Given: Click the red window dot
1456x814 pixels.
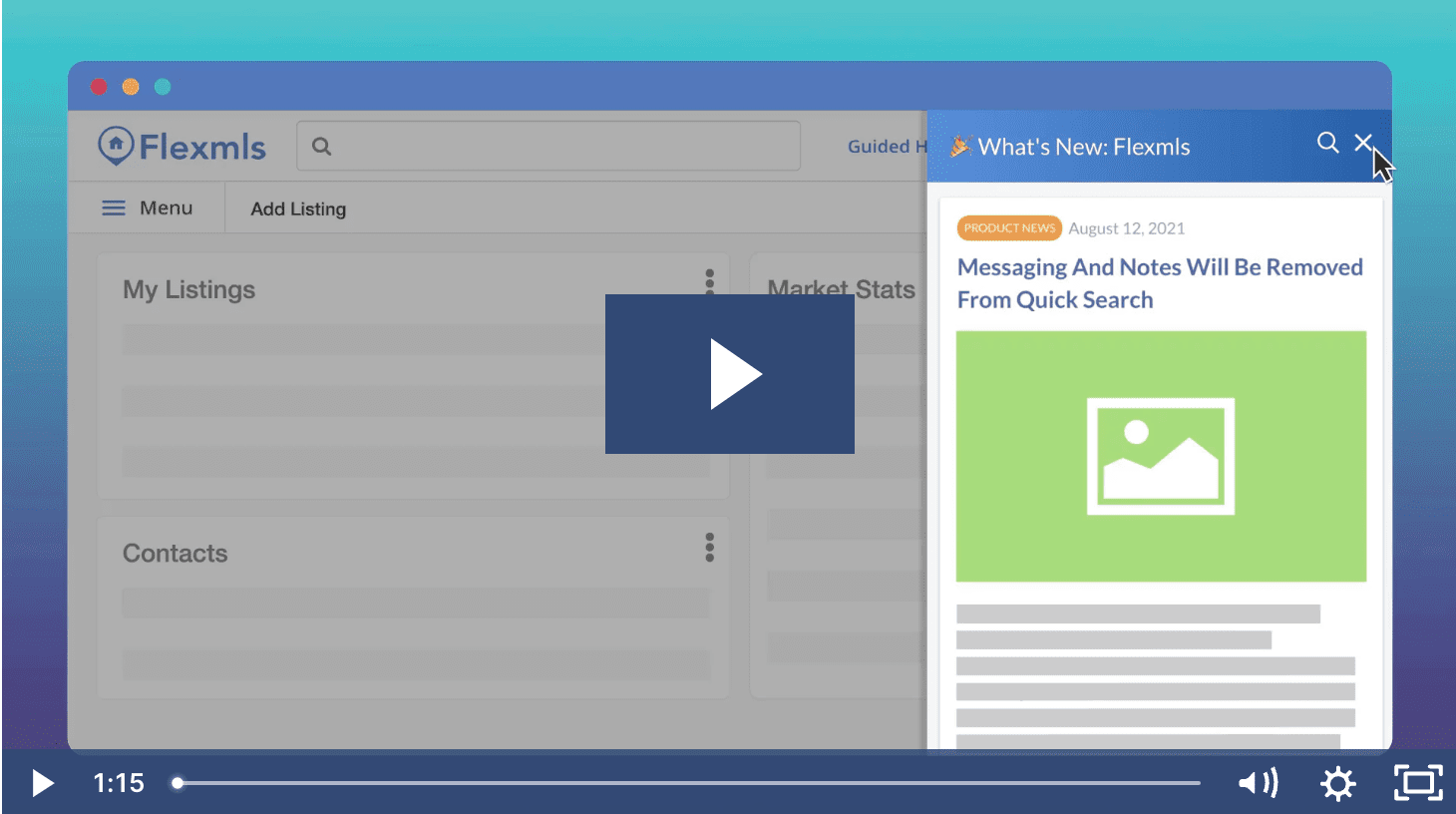Looking at the screenshot, I should [x=99, y=87].
